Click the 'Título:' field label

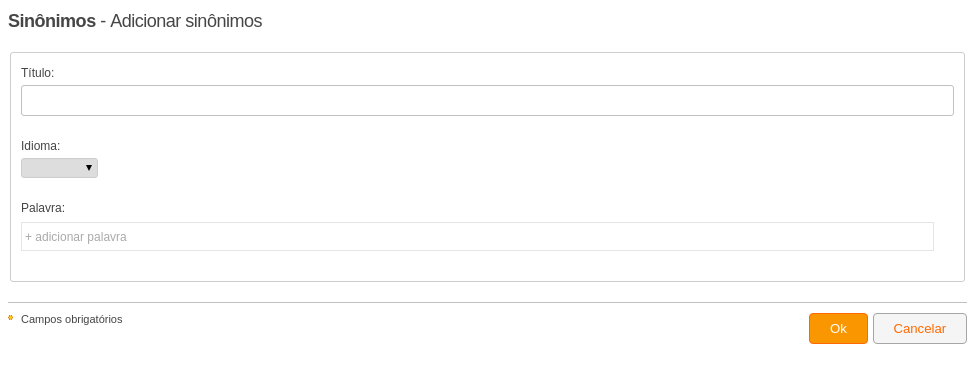[38, 73]
